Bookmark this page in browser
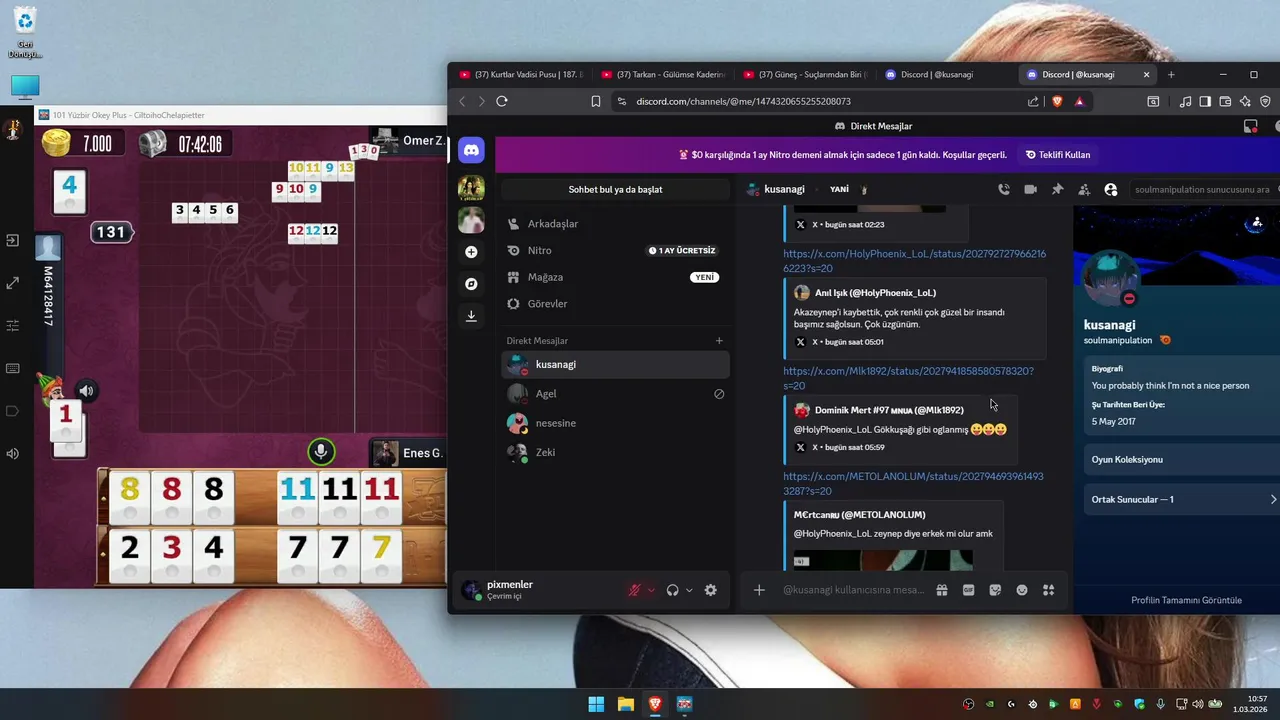The width and height of the screenshot is (1280, 720). (596, 101)
